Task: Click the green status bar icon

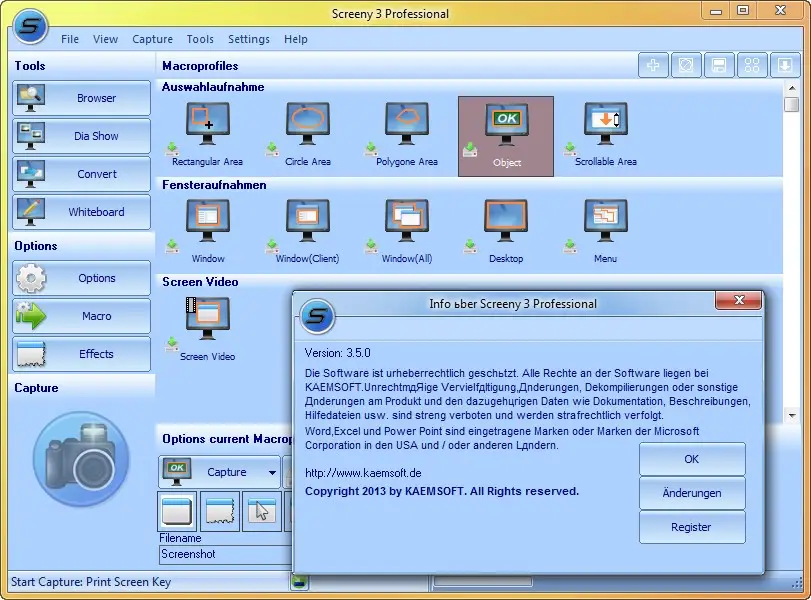Action: pos(300,582)
